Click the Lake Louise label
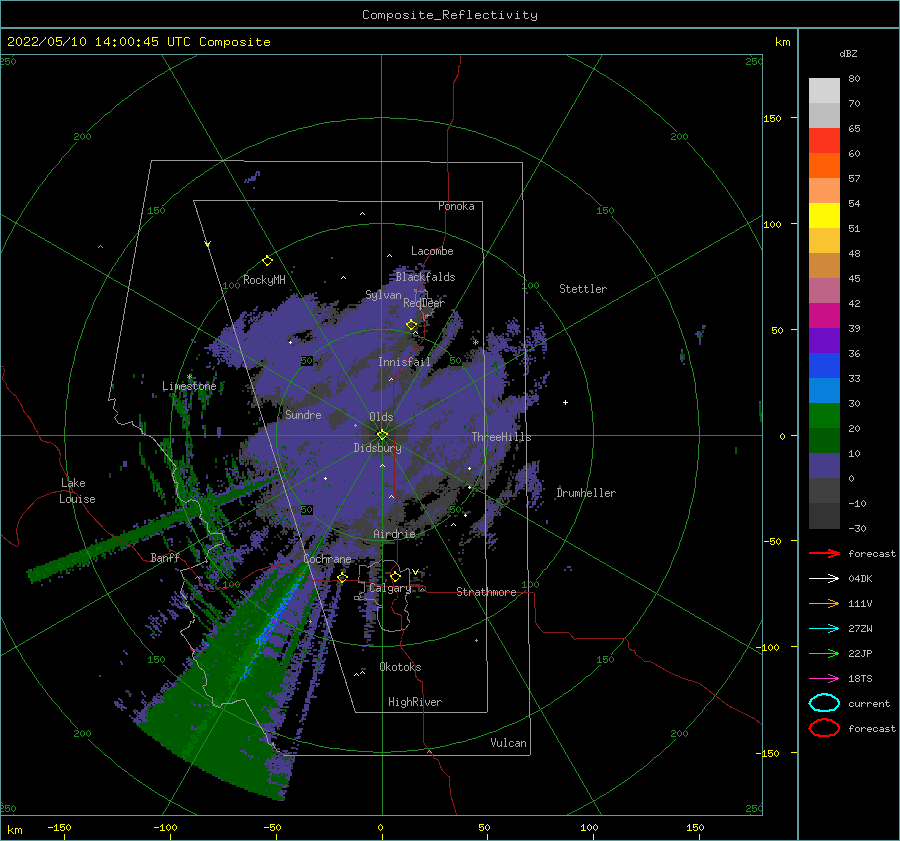900x841 pixels. (x=77, y=491)
